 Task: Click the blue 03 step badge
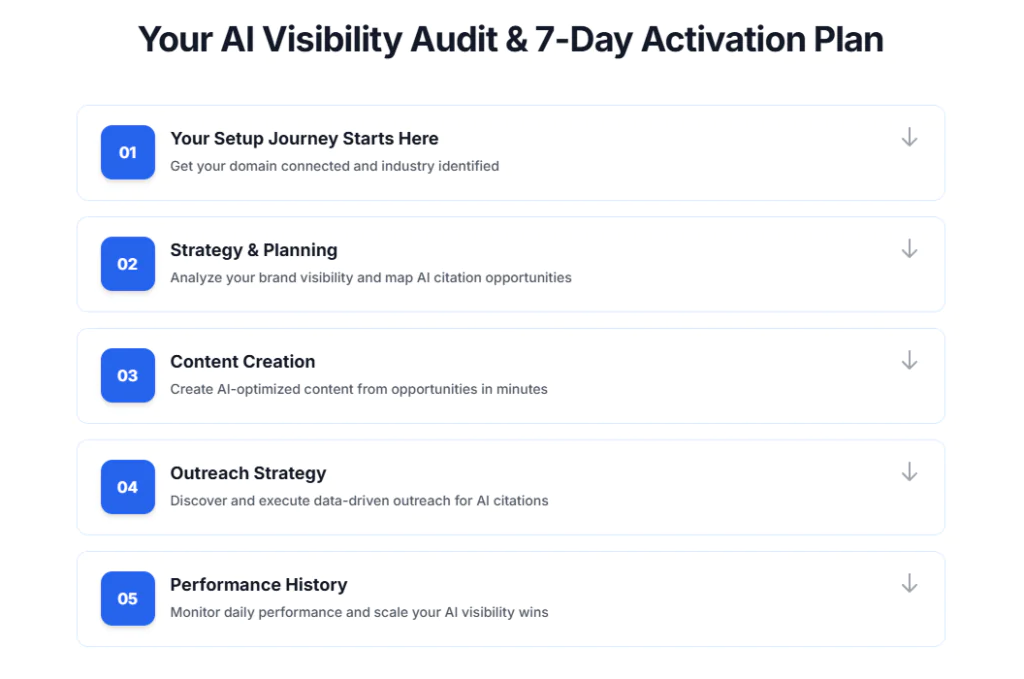click(x=128, y=376)
